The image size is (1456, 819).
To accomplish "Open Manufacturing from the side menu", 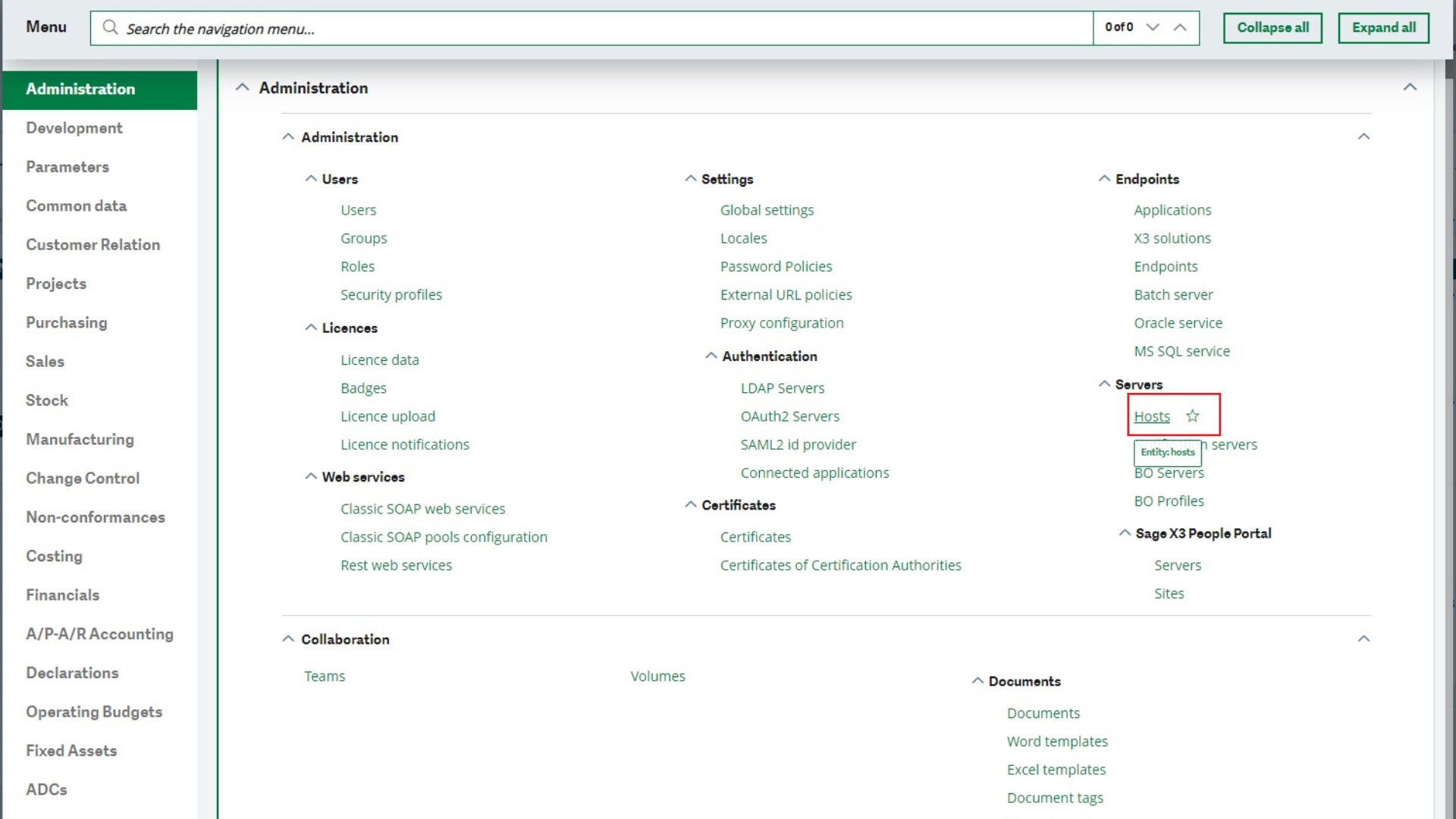I will (80, 439).
